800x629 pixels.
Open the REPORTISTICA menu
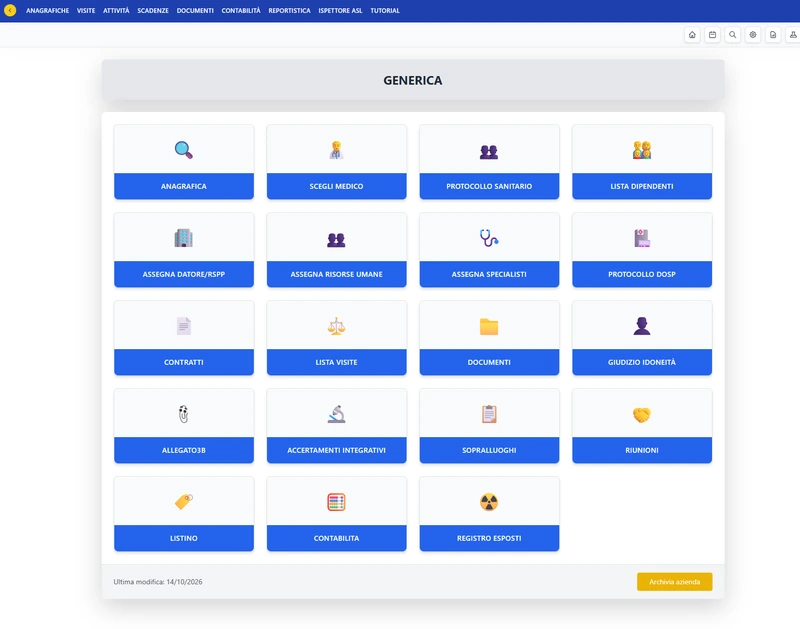coord(289,11)
